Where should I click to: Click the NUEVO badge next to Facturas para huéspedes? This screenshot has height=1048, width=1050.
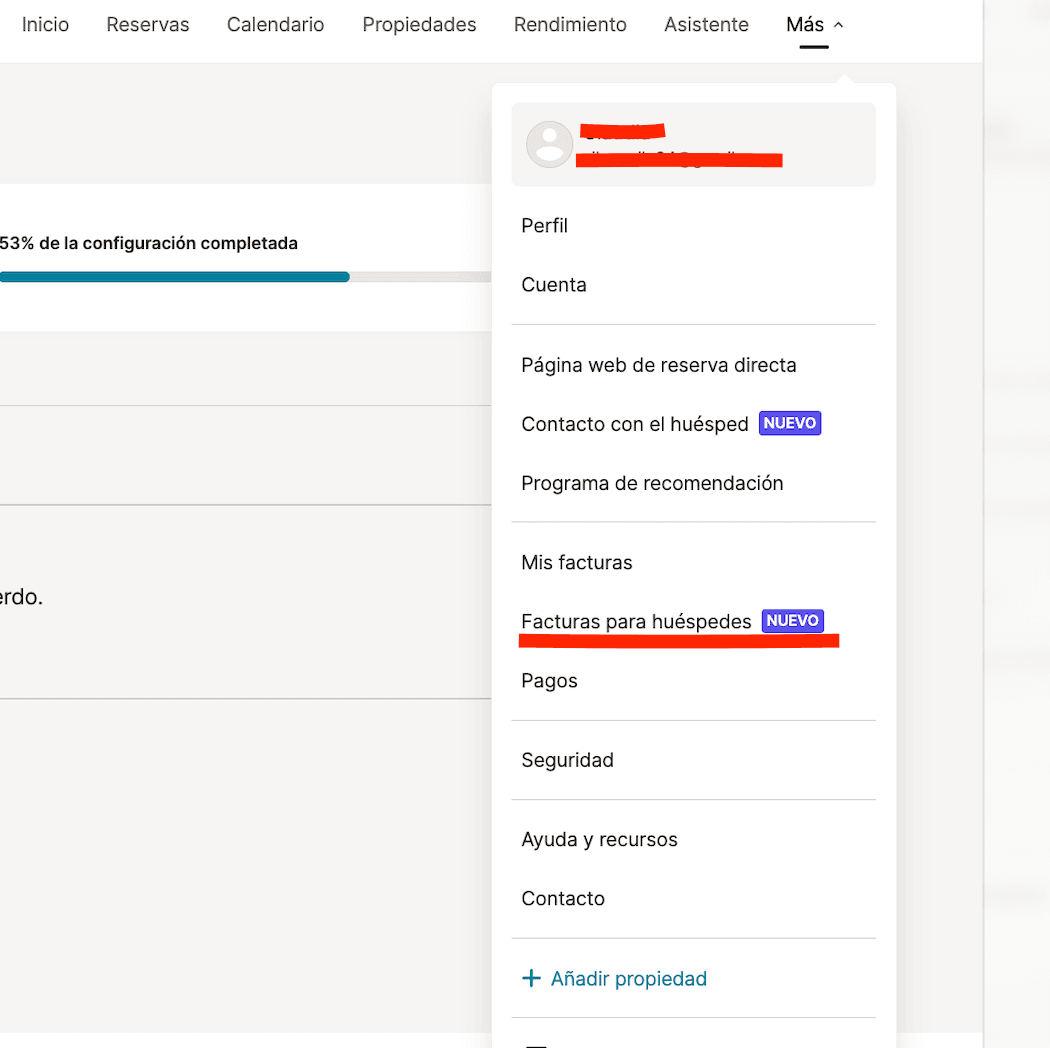(792, 621)
